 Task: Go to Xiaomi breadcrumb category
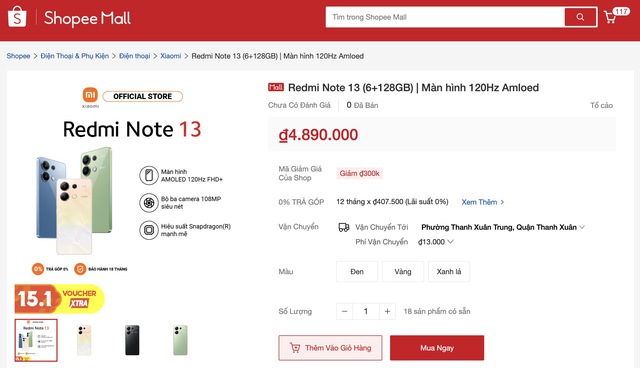coord(171,56)
